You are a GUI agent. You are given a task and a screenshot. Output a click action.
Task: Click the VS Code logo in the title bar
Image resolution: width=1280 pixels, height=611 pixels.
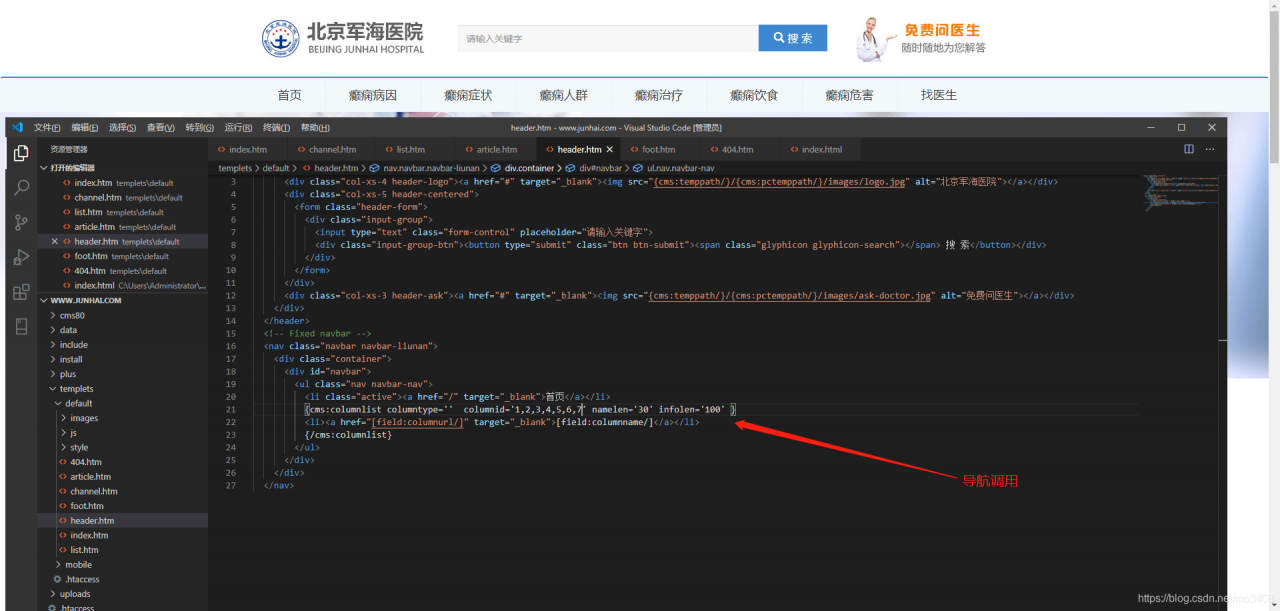pyautogui.click(x=17, y=127)
